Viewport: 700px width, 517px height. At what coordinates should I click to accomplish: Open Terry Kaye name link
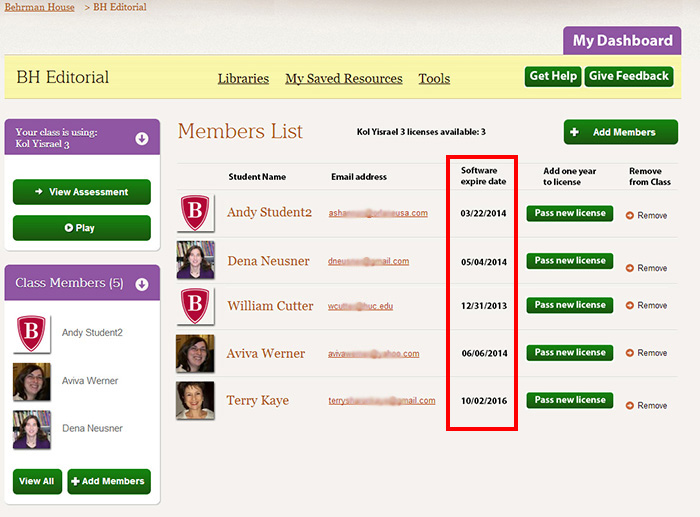point(258,400)
